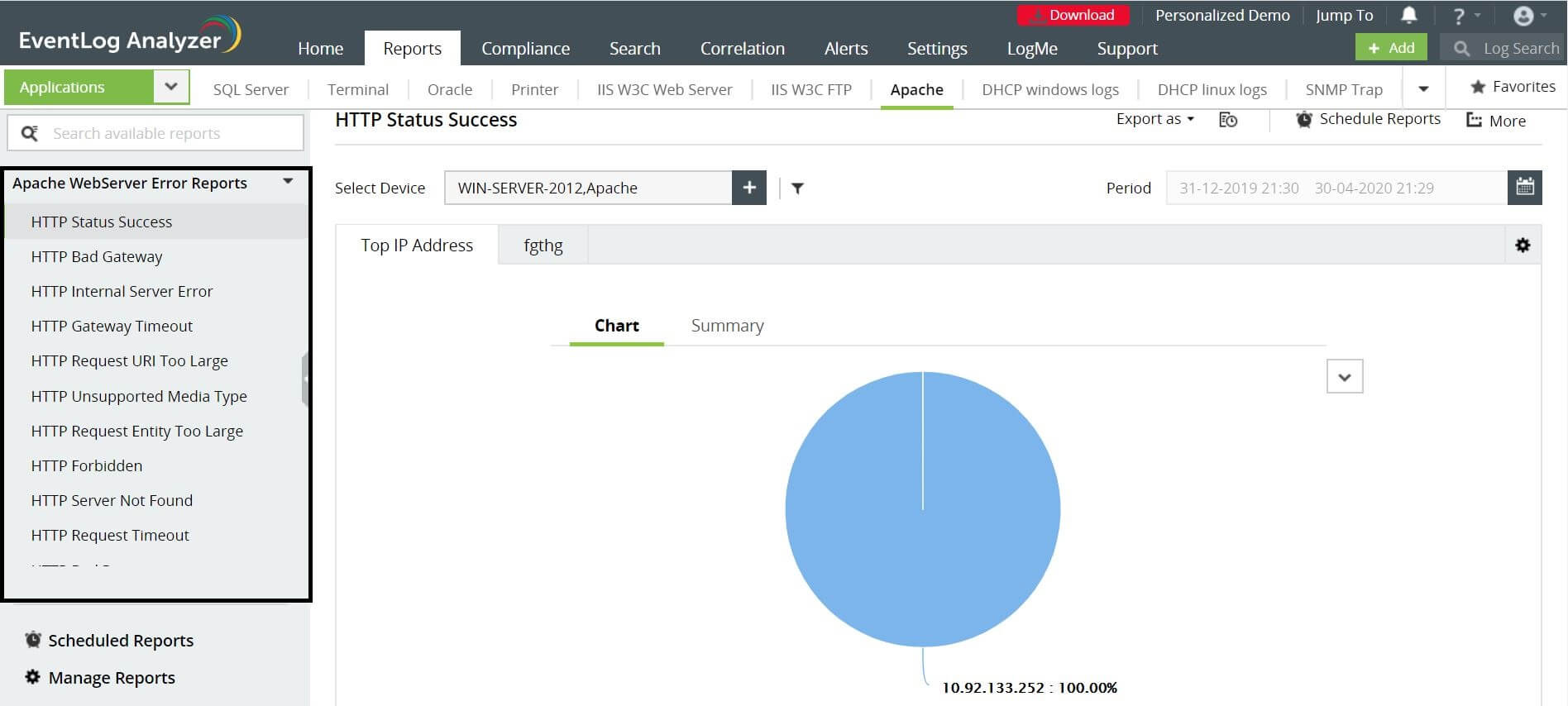Select DHCP windows logs category
1568x706 pixels.
coord(1050,89)
